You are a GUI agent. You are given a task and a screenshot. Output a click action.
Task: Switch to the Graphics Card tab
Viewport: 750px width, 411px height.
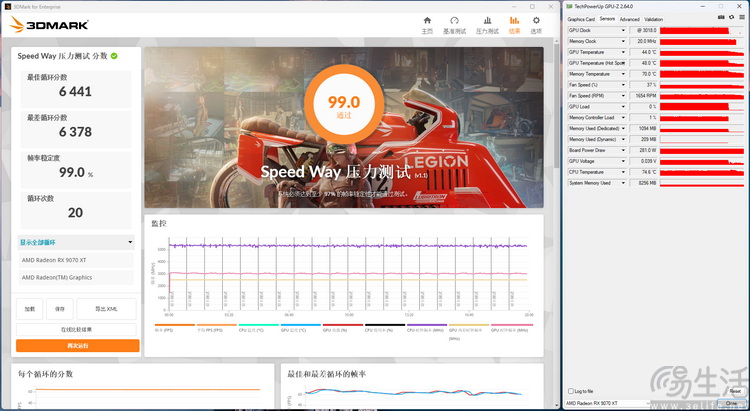point(581,19)
